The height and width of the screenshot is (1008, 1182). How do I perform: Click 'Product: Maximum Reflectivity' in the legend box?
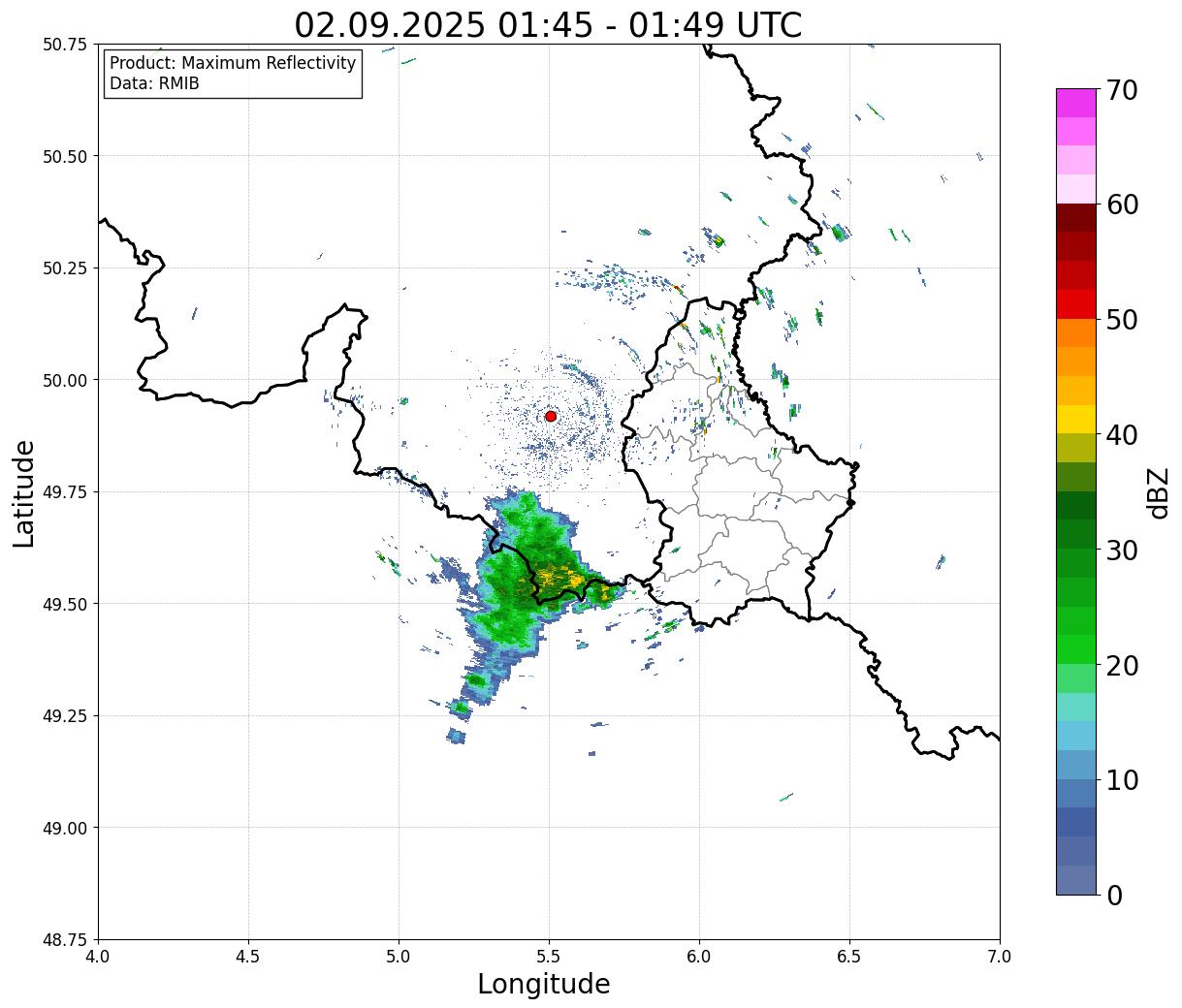tap(233, 63)
